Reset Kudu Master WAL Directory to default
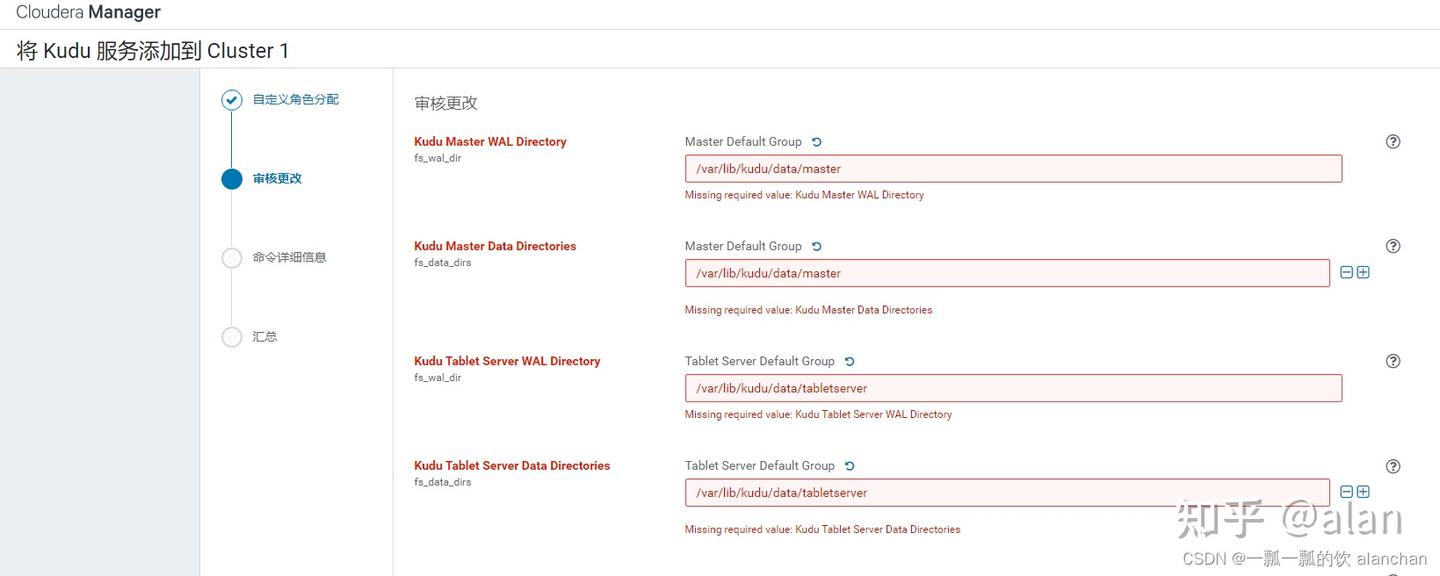Viewport: 1440px width, 576px height. pyautogui.click(x=816, y=141)
